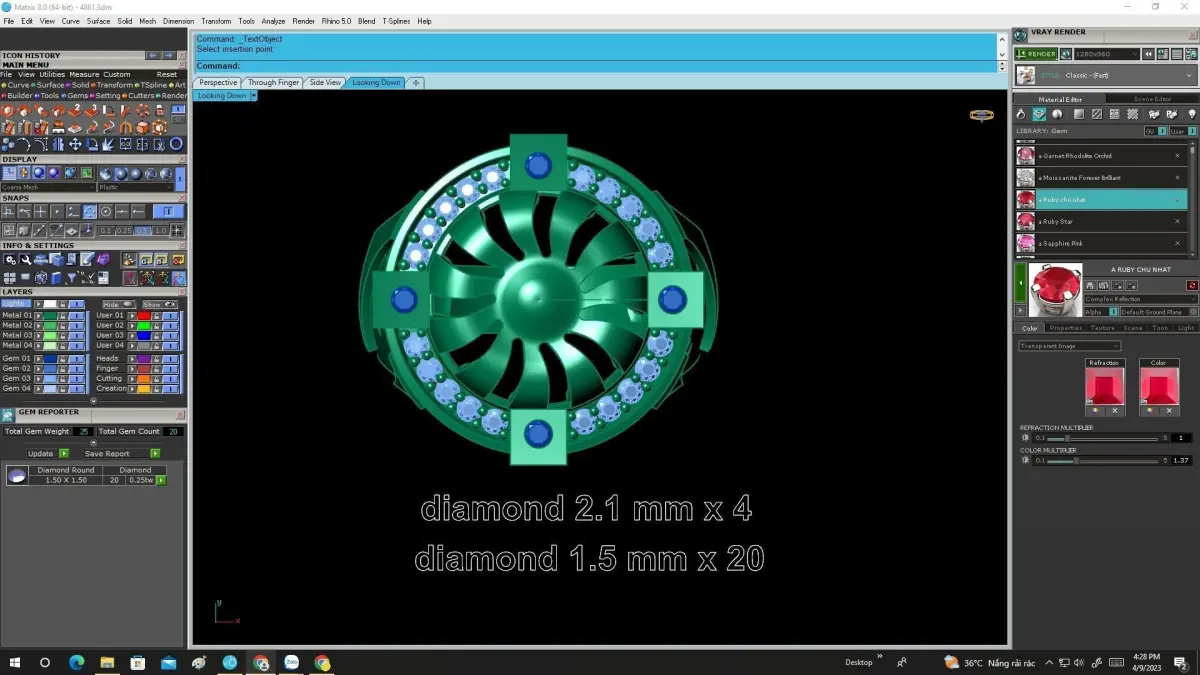Screen dimensions: 1200x675
Task: Adjust the Color Multiplier slider
Action: (1102, 460)
